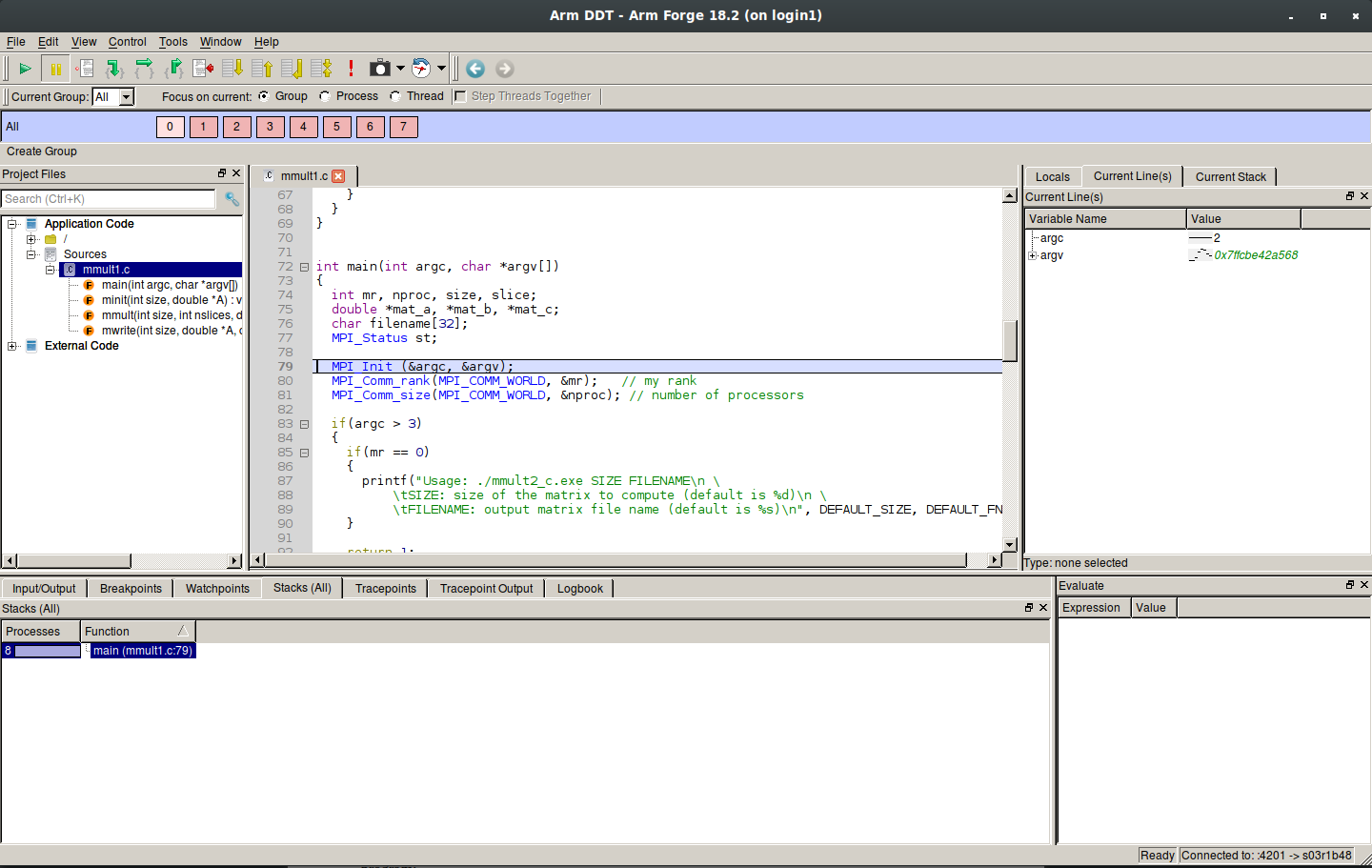1372x868 pixels.
Task: Click the Down Stack Frame icon
Action: [x=232, y=69]
